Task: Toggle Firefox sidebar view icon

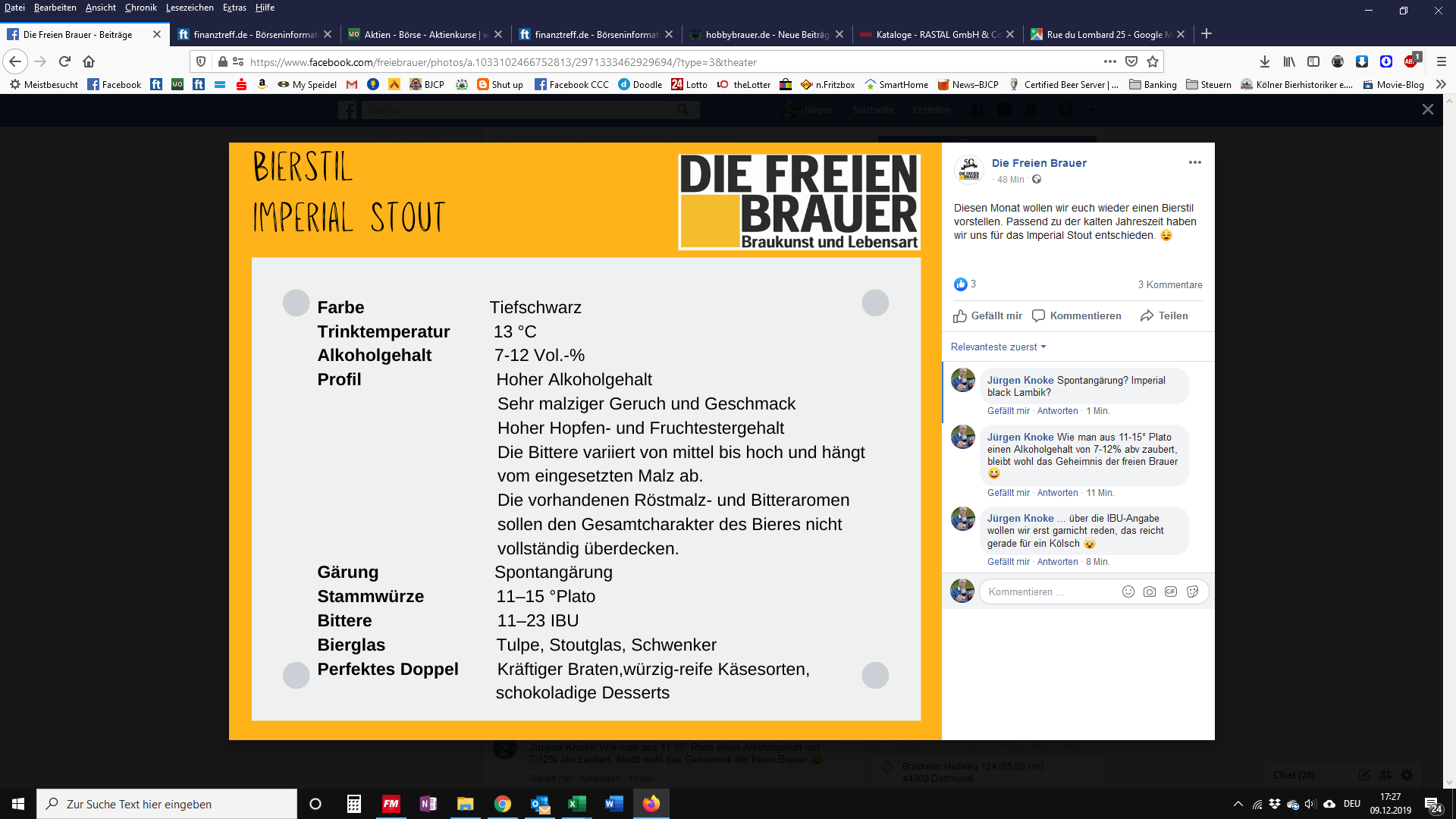Action: coord(1313,62)
